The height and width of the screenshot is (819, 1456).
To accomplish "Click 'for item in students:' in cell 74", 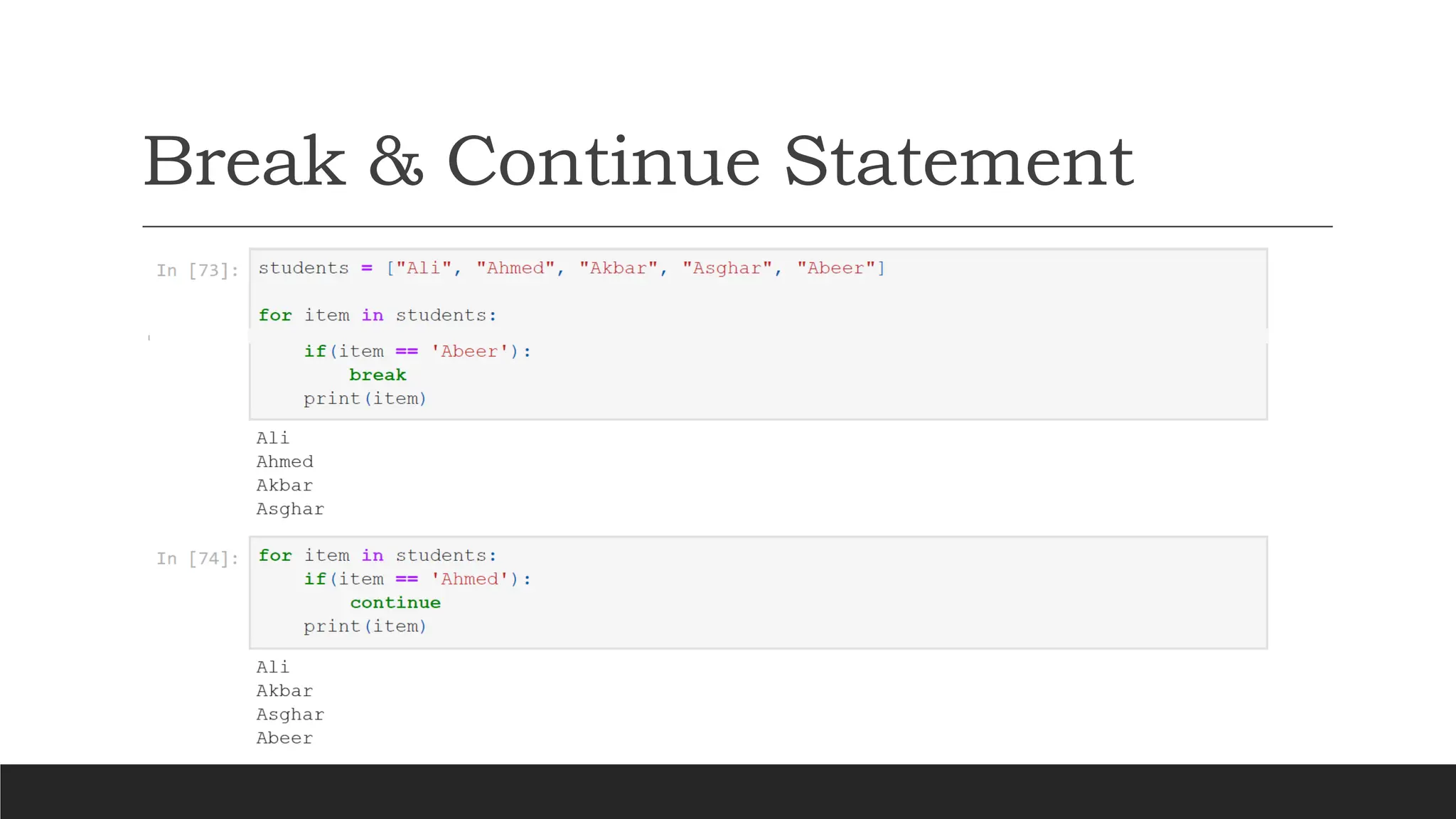I will click(378, 555).
